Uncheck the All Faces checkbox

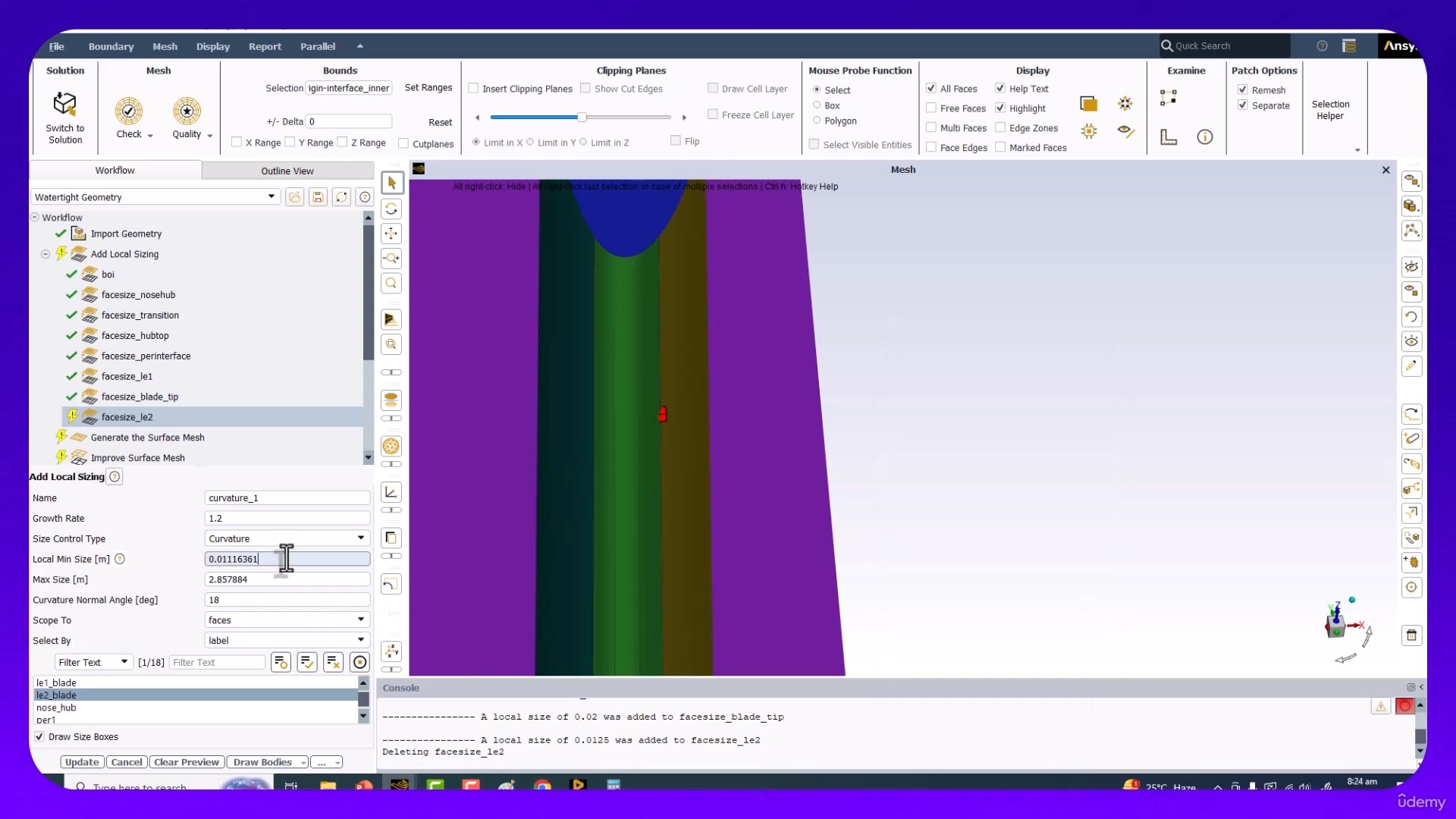tap(931, 89)
